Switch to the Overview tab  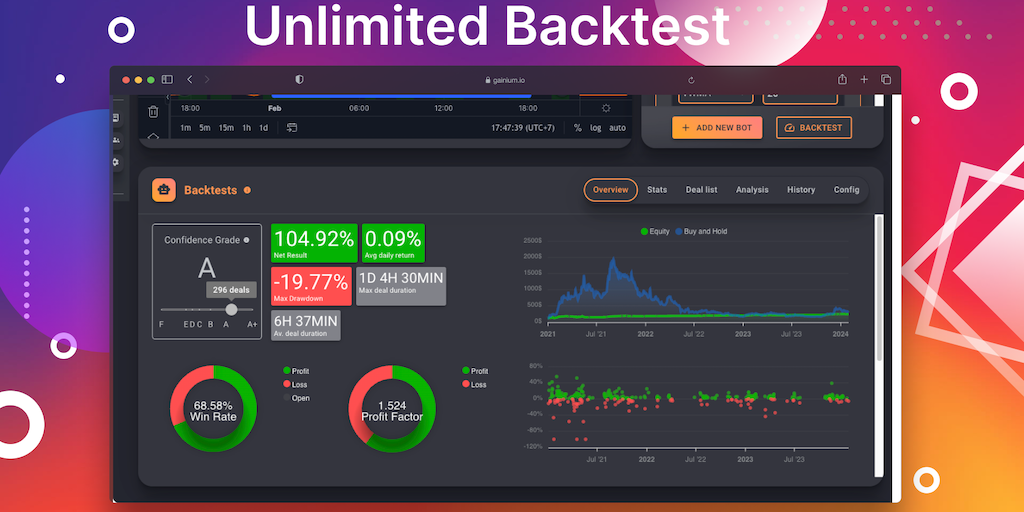(611, 190)
